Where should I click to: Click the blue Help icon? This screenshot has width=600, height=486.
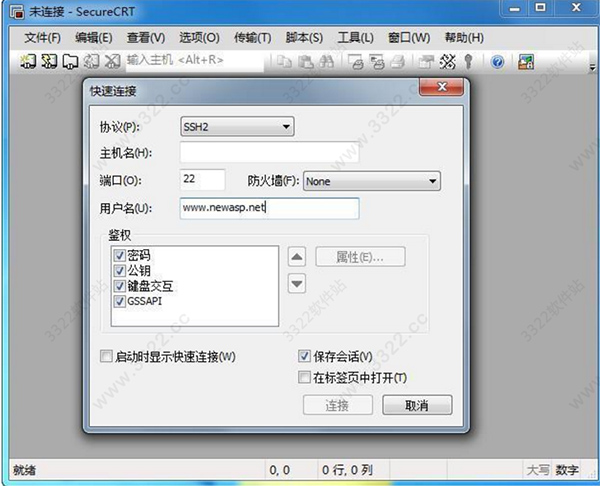(497, 62)
